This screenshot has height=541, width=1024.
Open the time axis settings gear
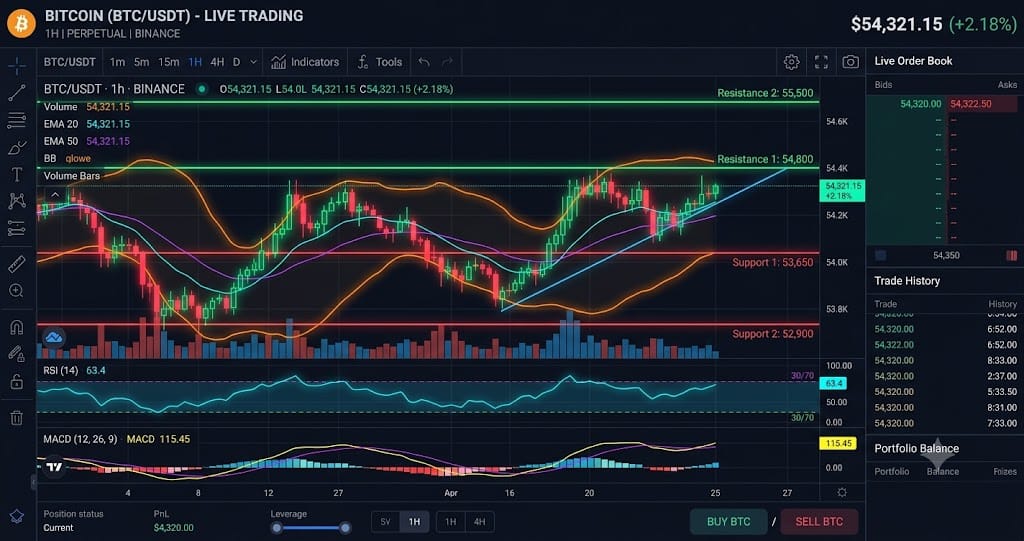(x=842, y=493)
